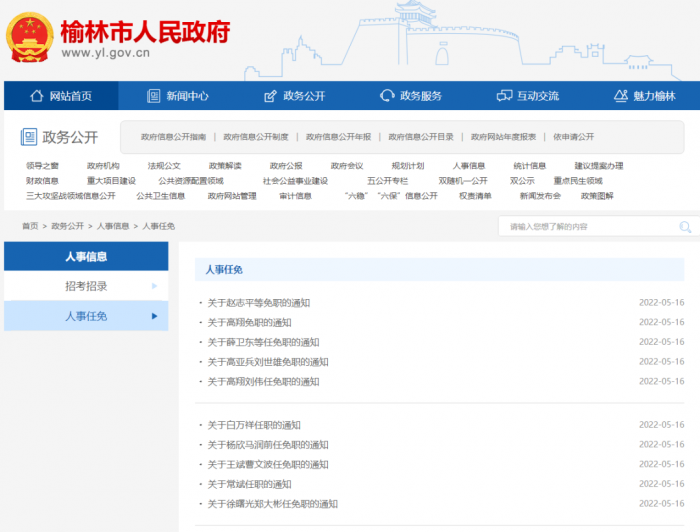
Task: Click the 政务公开 edit-pencil icon
Action: click(270, 96)
